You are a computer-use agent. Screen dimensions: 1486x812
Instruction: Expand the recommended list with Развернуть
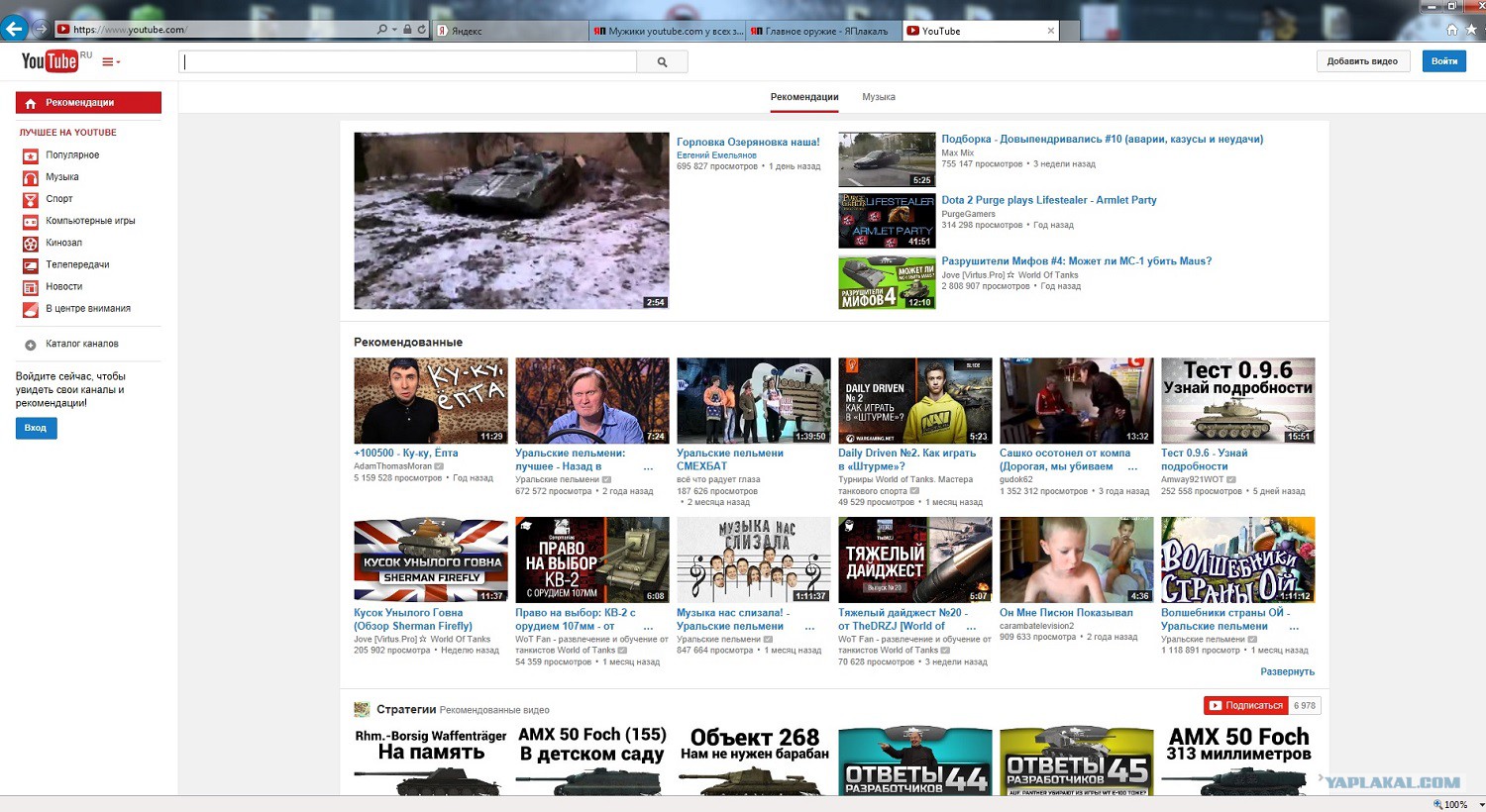click(1287, 671)
